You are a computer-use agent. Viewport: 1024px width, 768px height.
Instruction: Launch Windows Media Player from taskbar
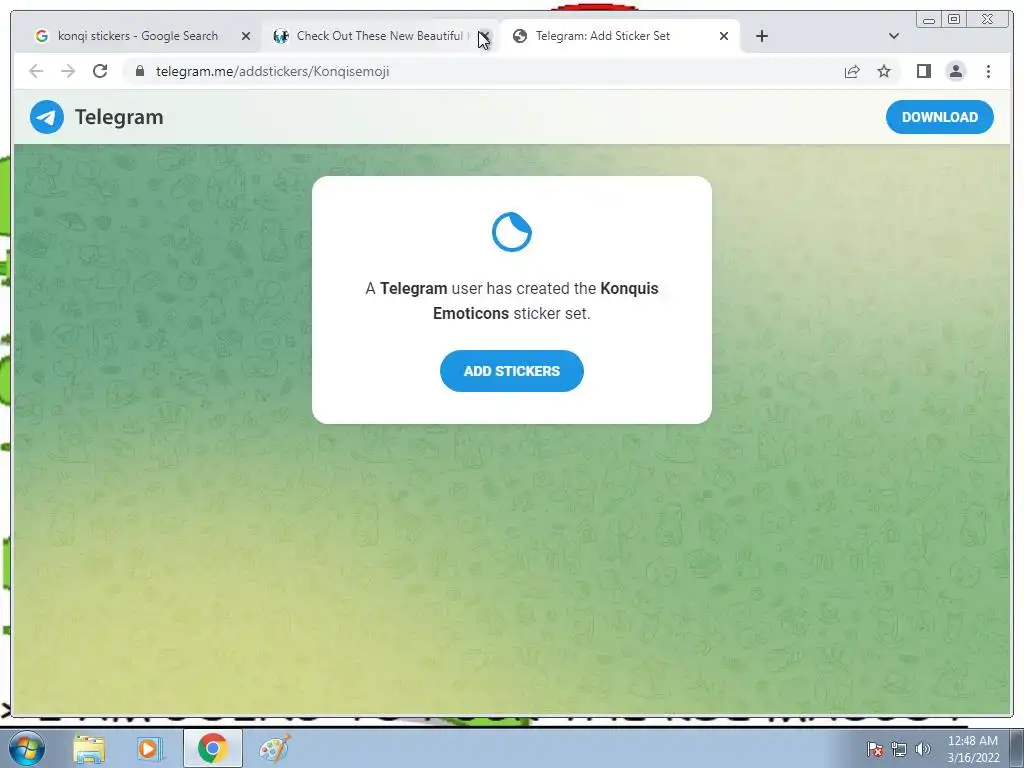(149, 748)
